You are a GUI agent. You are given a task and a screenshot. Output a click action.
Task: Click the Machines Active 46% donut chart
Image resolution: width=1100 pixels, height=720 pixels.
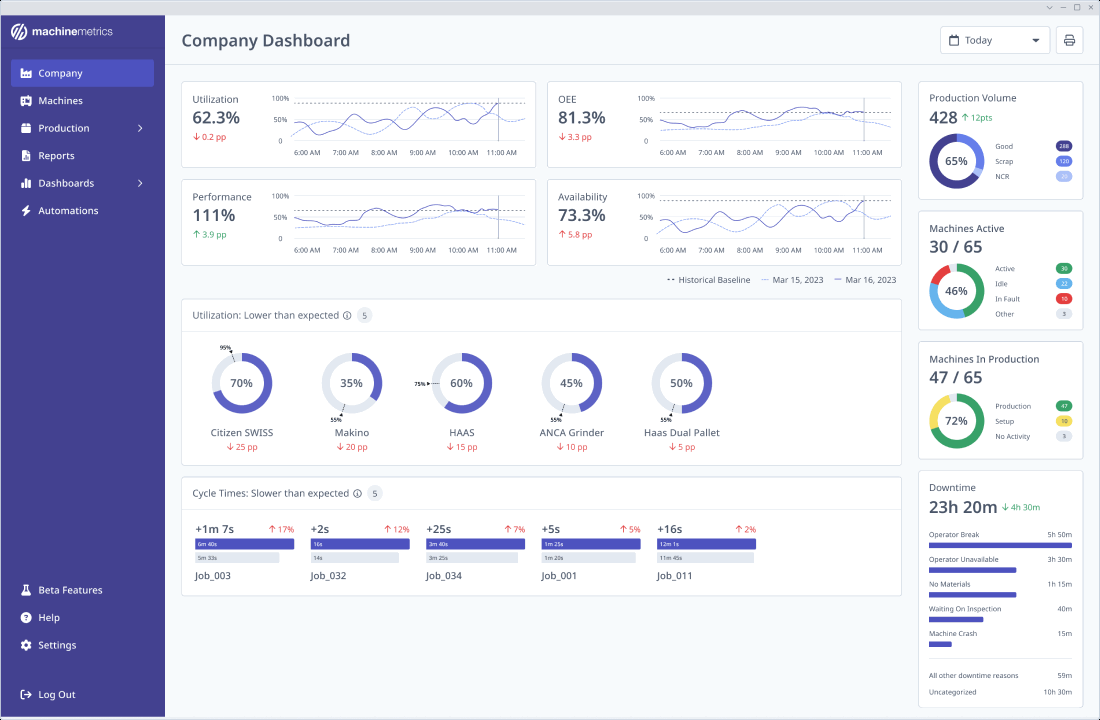point(956,291)
